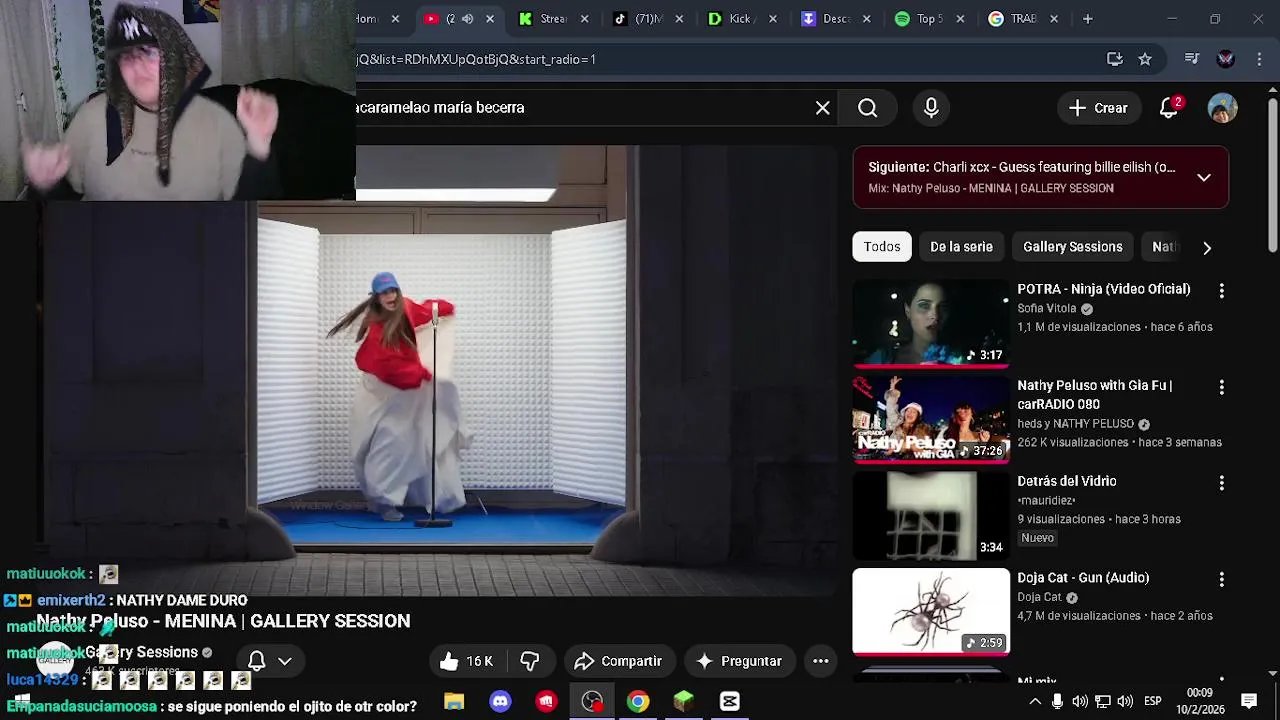
Task: Switch to the Spotify Top 5 browser tab
Action: coord(930,19)
